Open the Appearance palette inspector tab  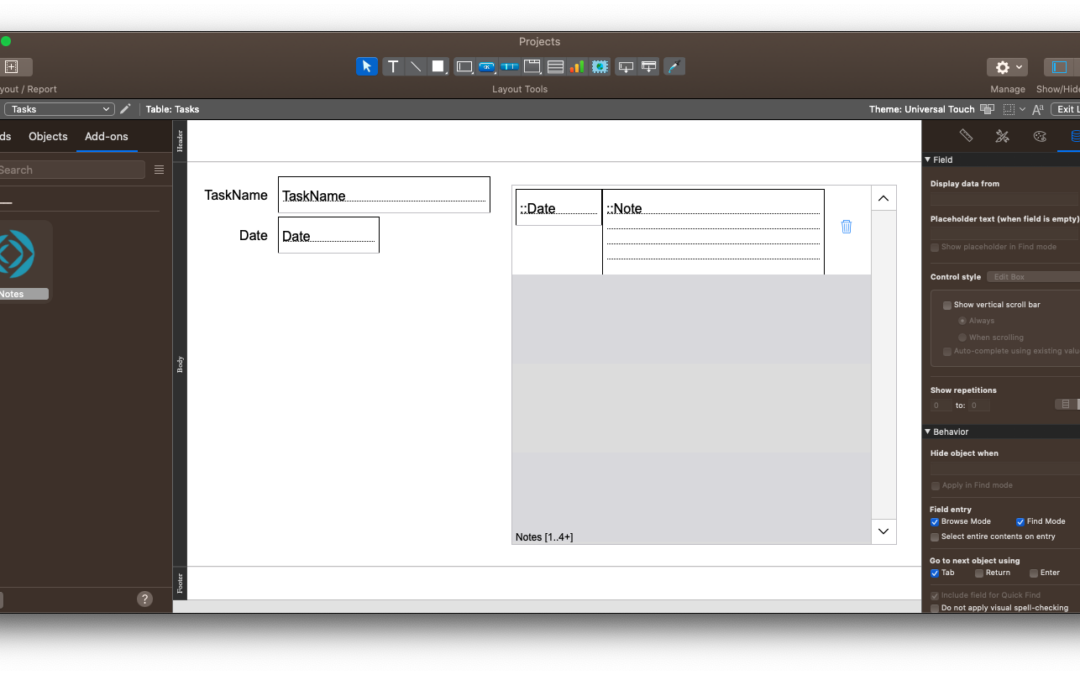tap(1039, 136)
